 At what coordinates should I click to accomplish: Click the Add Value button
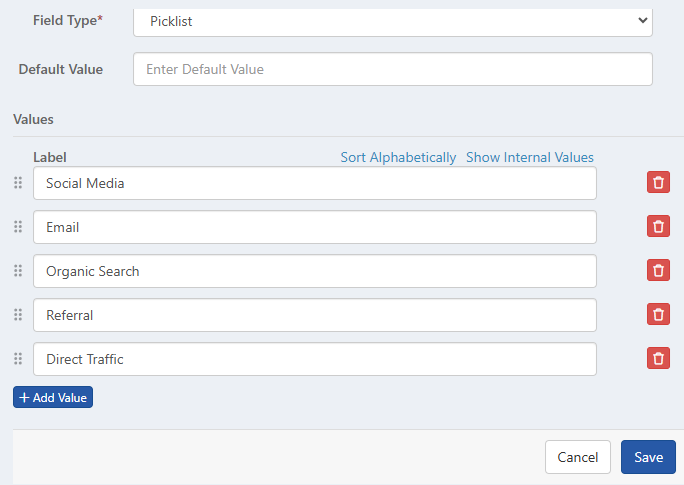tap(53, 397)
